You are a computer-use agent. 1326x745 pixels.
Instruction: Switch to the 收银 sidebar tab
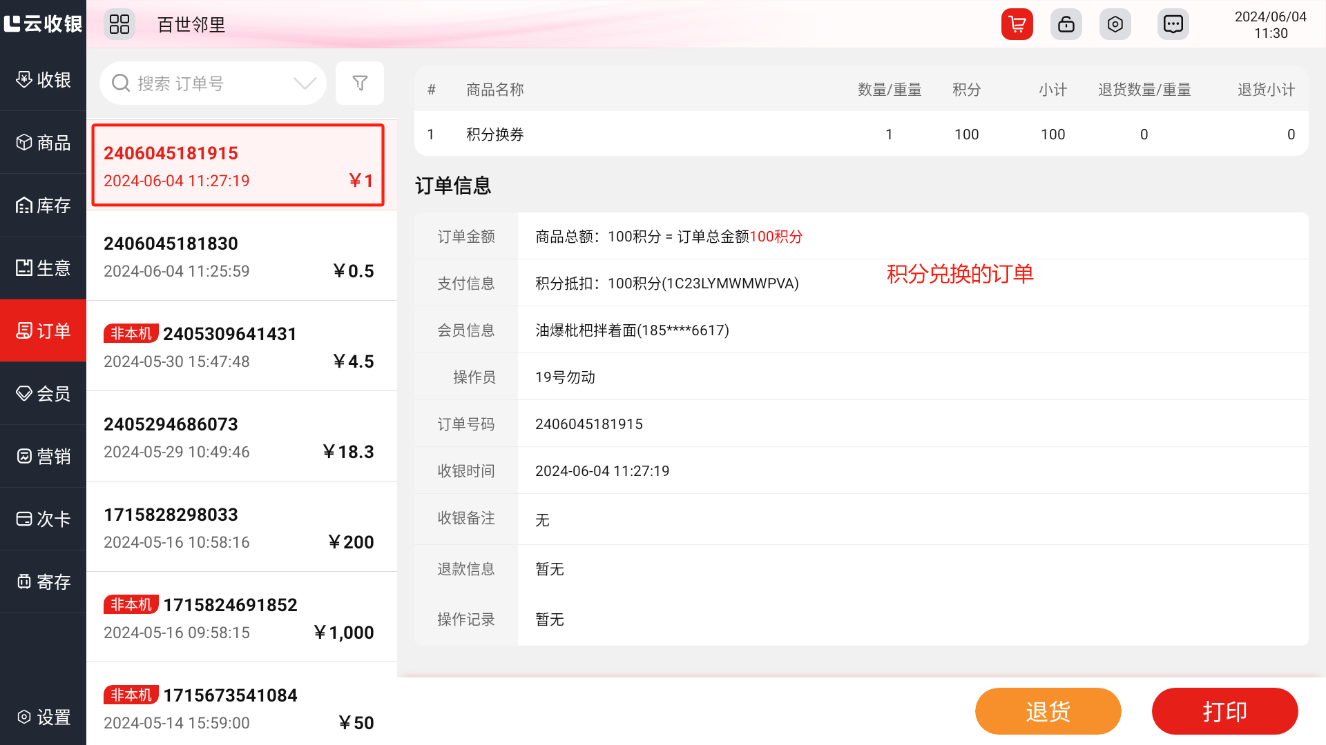pos(43,80)
